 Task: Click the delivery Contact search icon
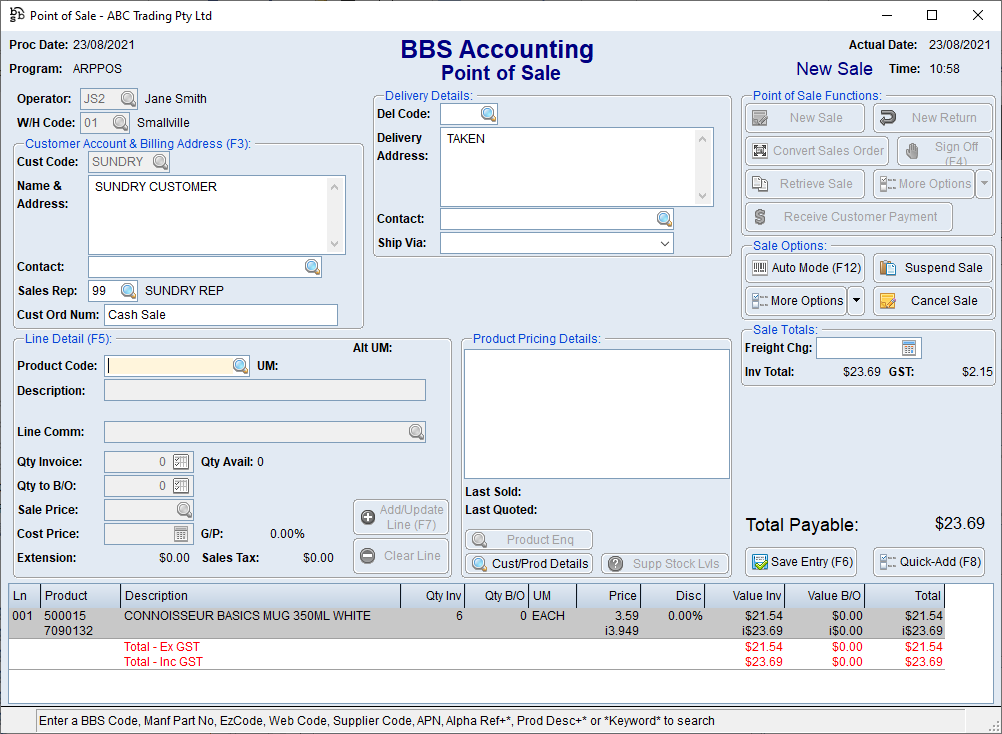click(664, 219)
